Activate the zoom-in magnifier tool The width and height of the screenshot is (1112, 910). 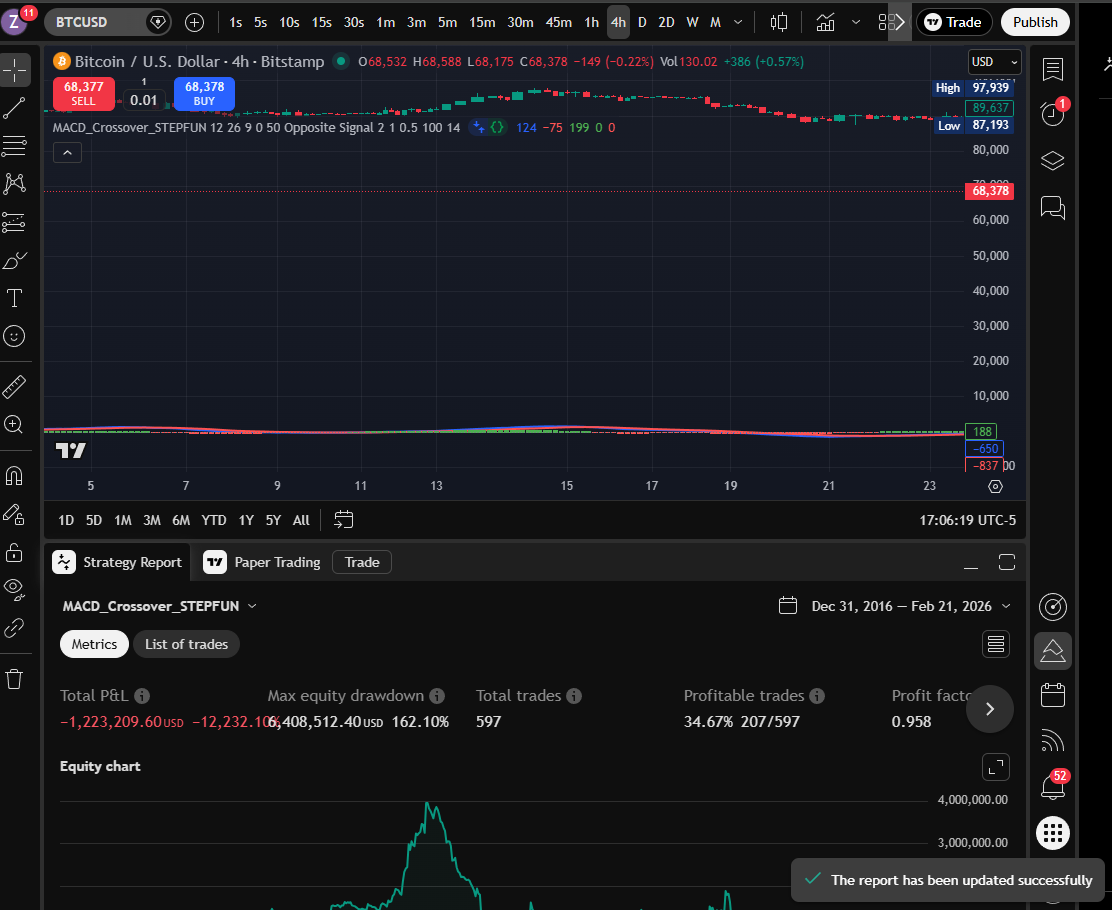coord(15,425)
